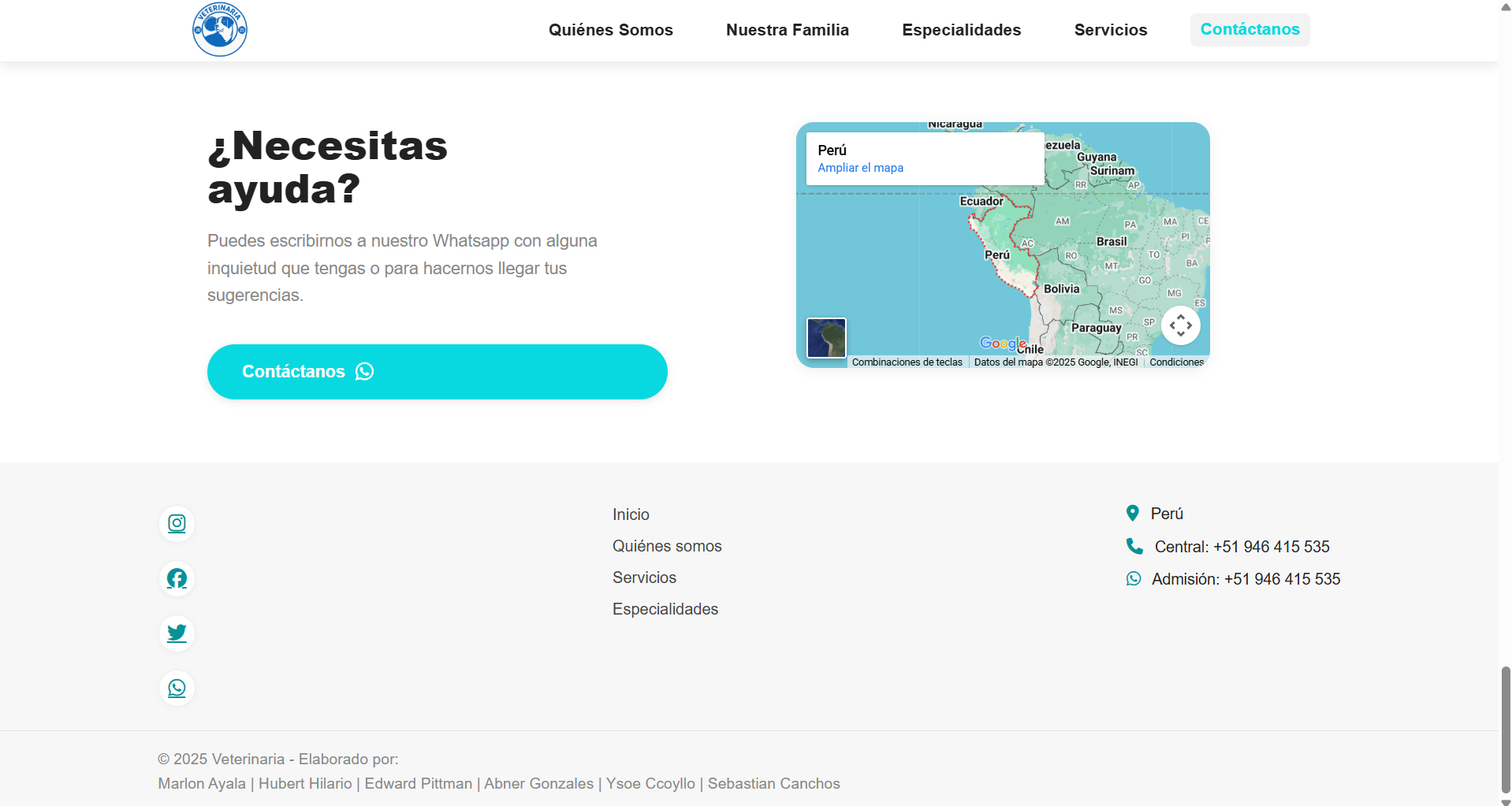This screenshot has width=1512, height=806.
Task: Open Nuestra Familia in navigation bar
Action: click(788, 30)
